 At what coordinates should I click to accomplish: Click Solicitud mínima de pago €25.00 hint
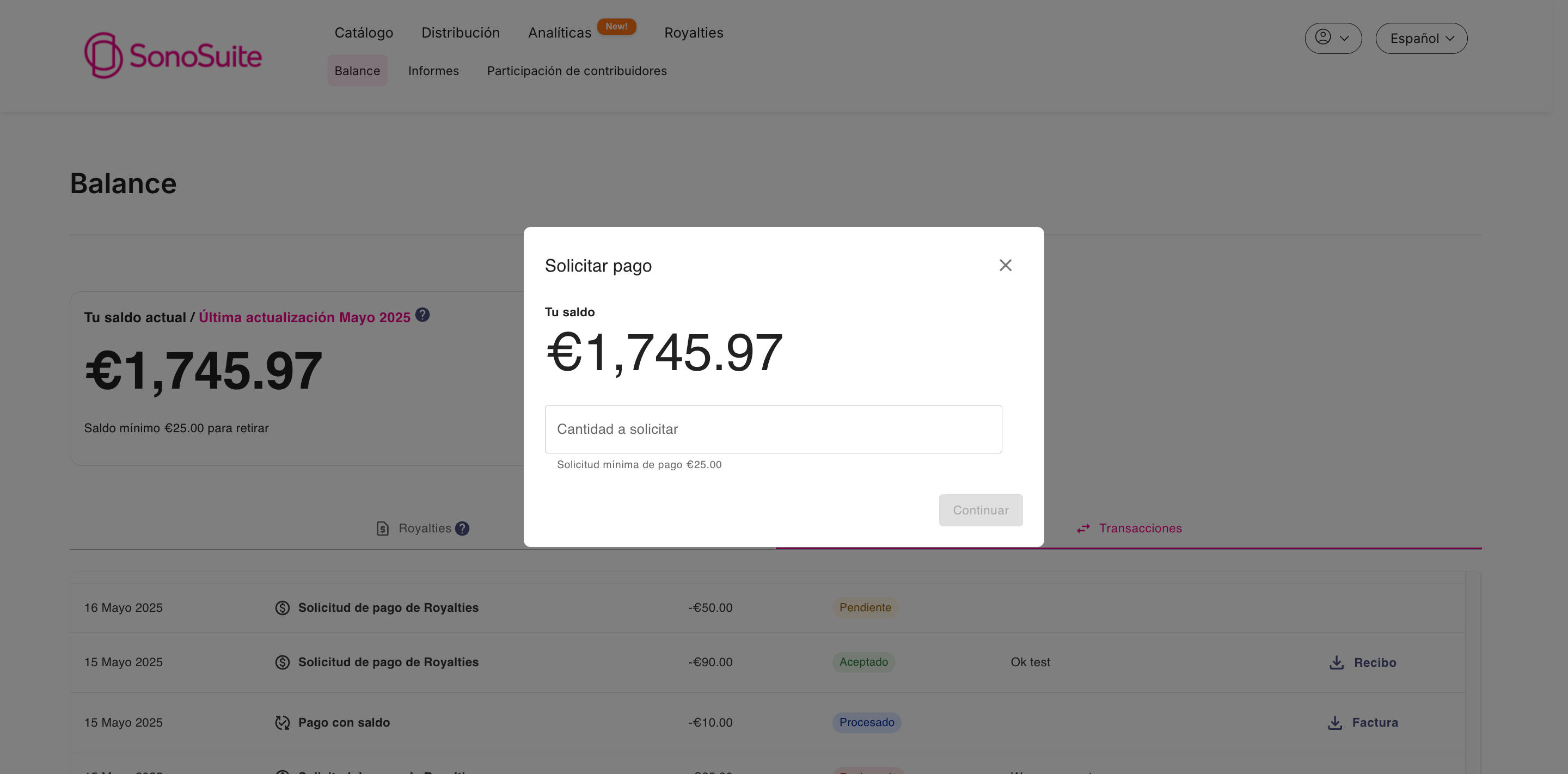tap(639, 464)
